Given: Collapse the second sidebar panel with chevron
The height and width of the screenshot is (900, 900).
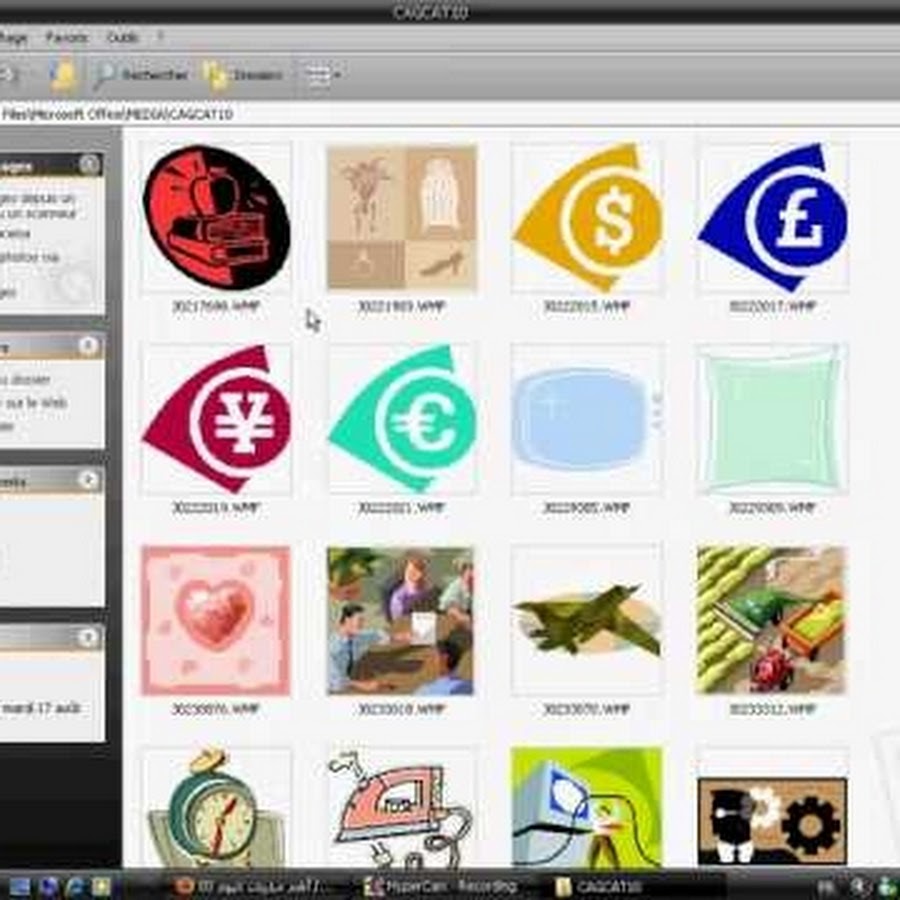Looking at the screenshot, I should (89, 346).
